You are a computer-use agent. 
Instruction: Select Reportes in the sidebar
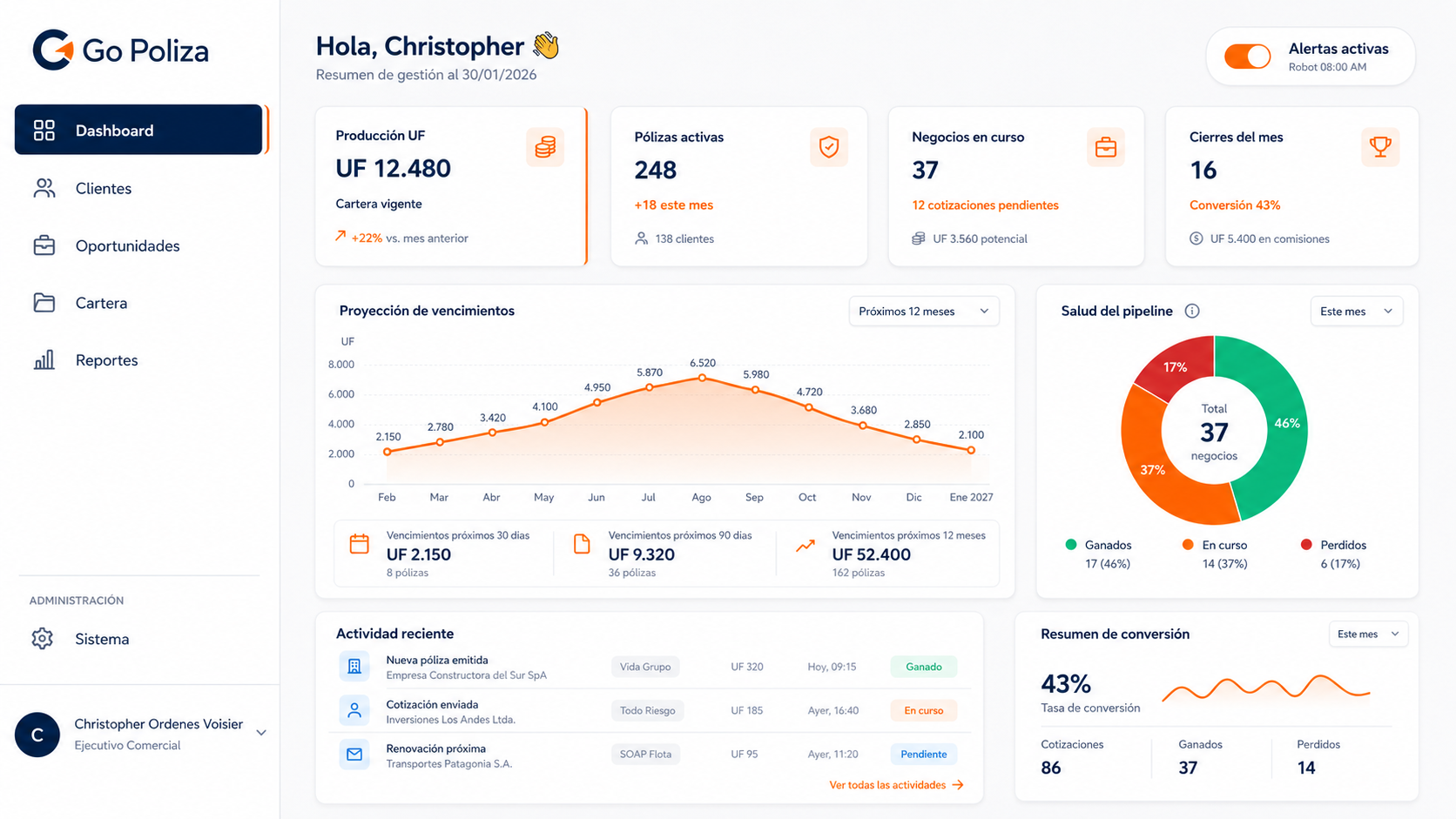click(x=106, y=359)
